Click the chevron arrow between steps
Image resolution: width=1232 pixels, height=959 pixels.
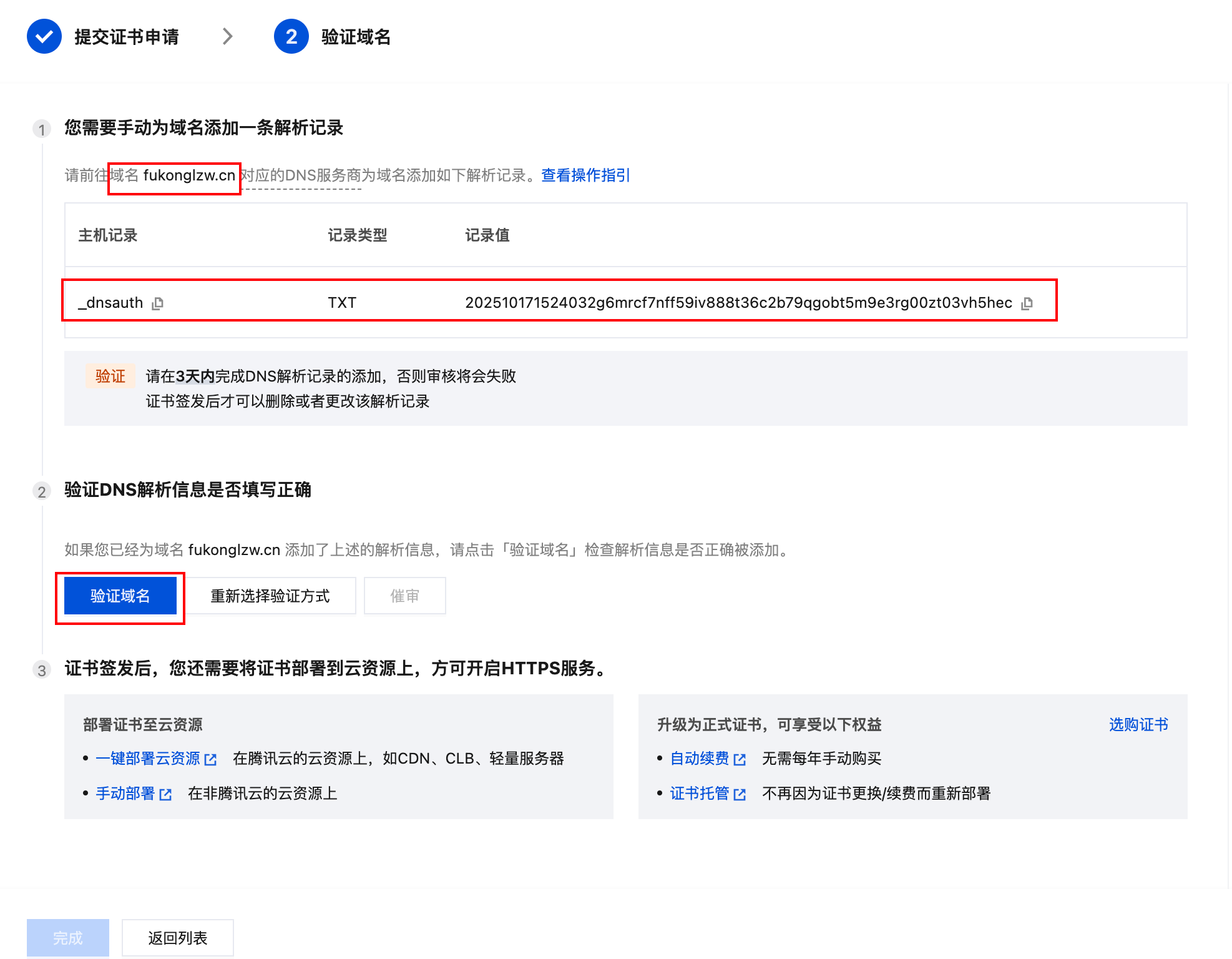click(228, 37)
